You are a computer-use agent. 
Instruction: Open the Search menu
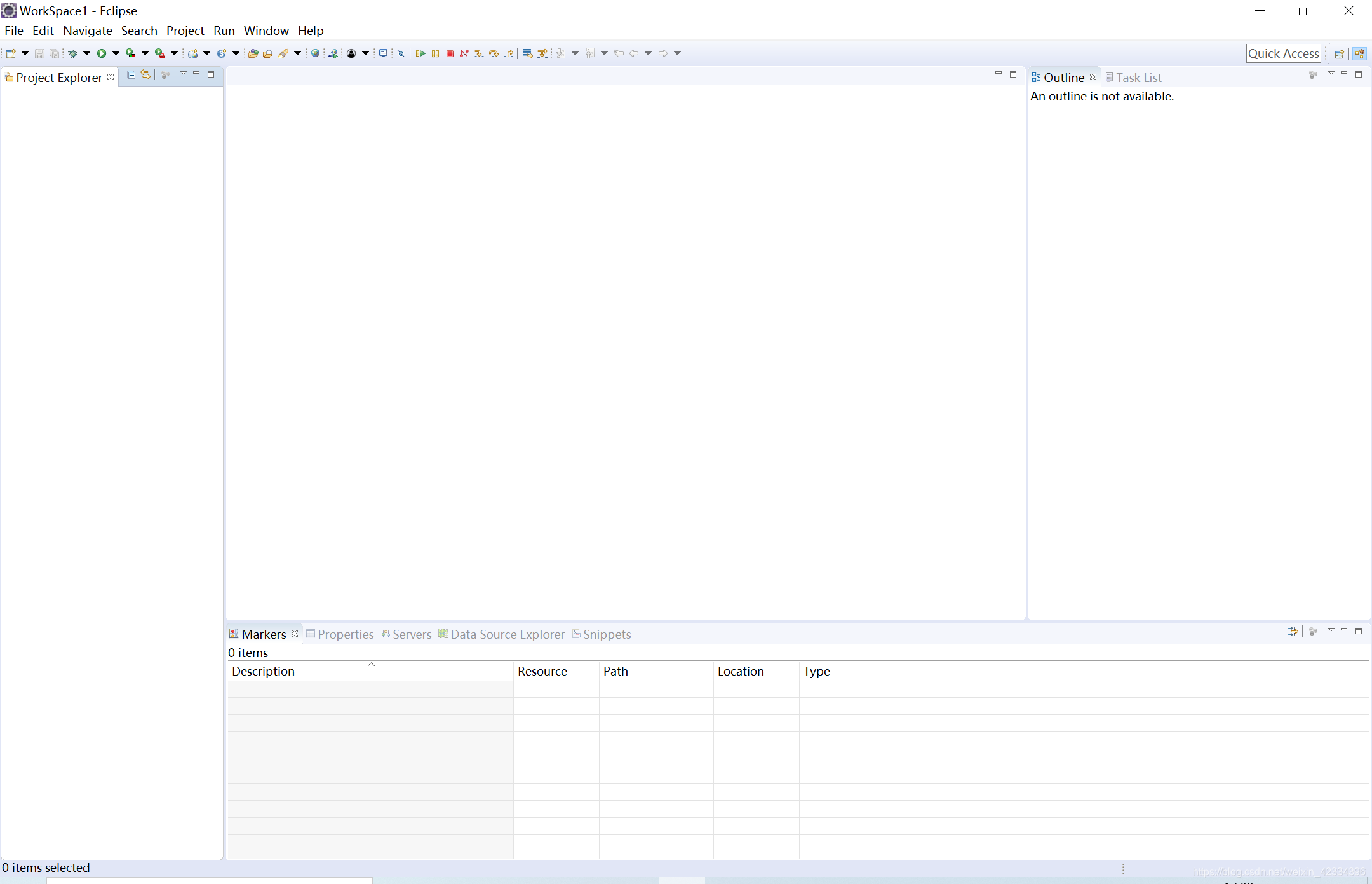139,31
